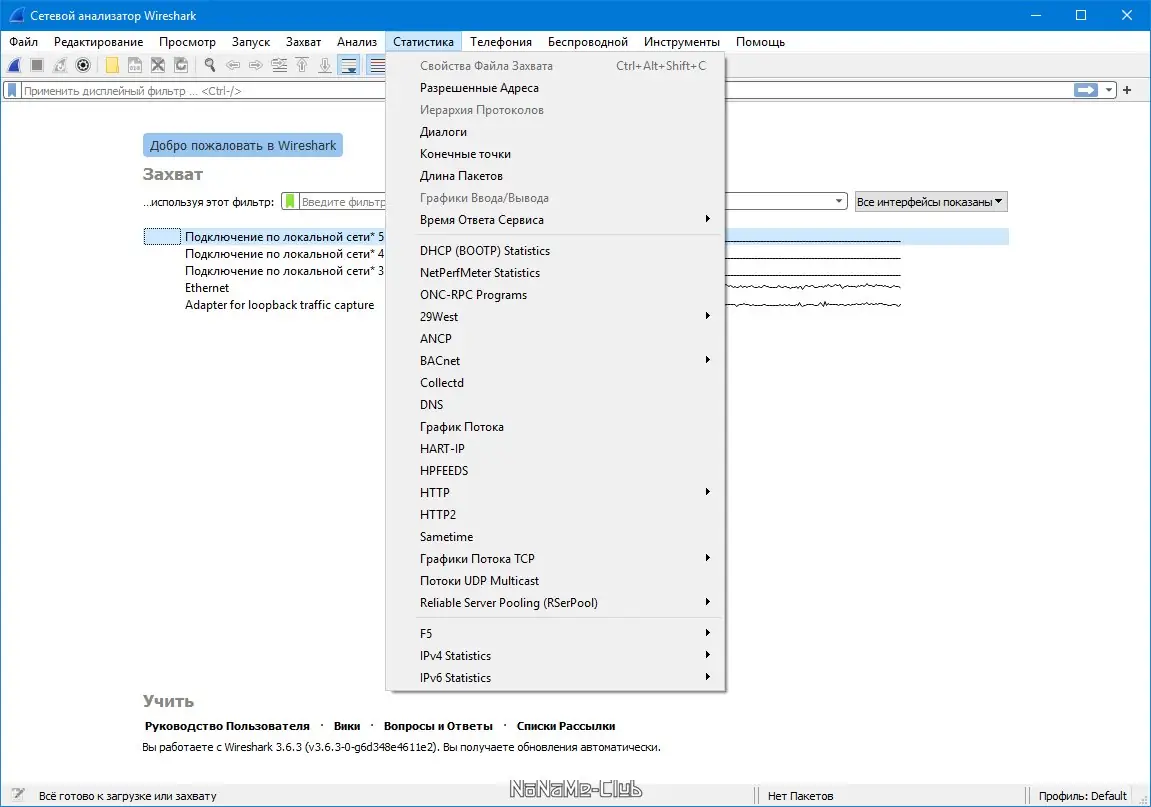
Task: Select 'Потоки UDP Multicast' entry
Action: [x=555, y=581]
